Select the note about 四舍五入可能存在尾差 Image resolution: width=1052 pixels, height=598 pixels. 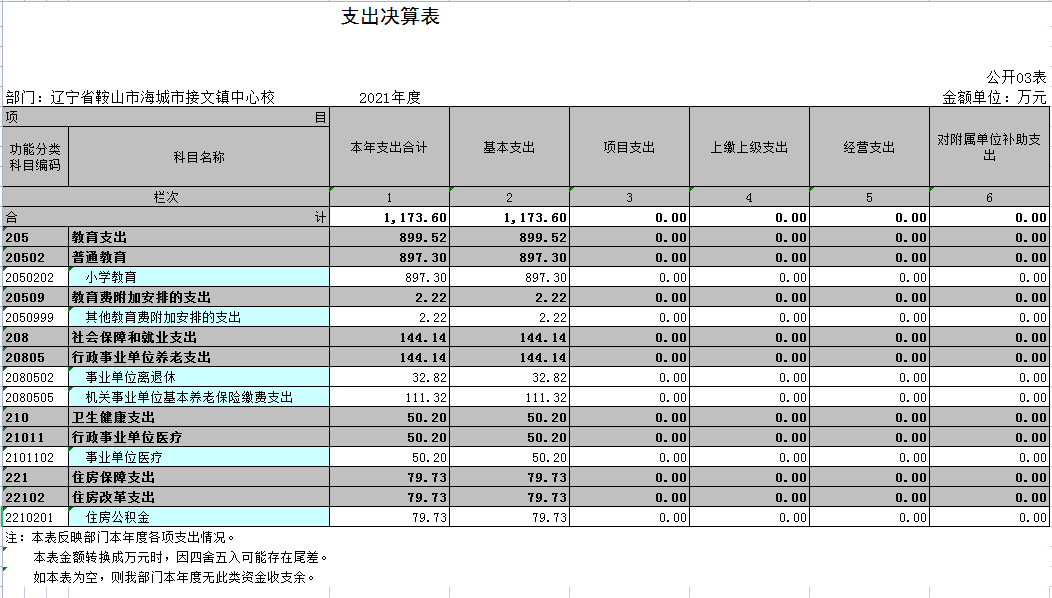click(x=182, y=558)
